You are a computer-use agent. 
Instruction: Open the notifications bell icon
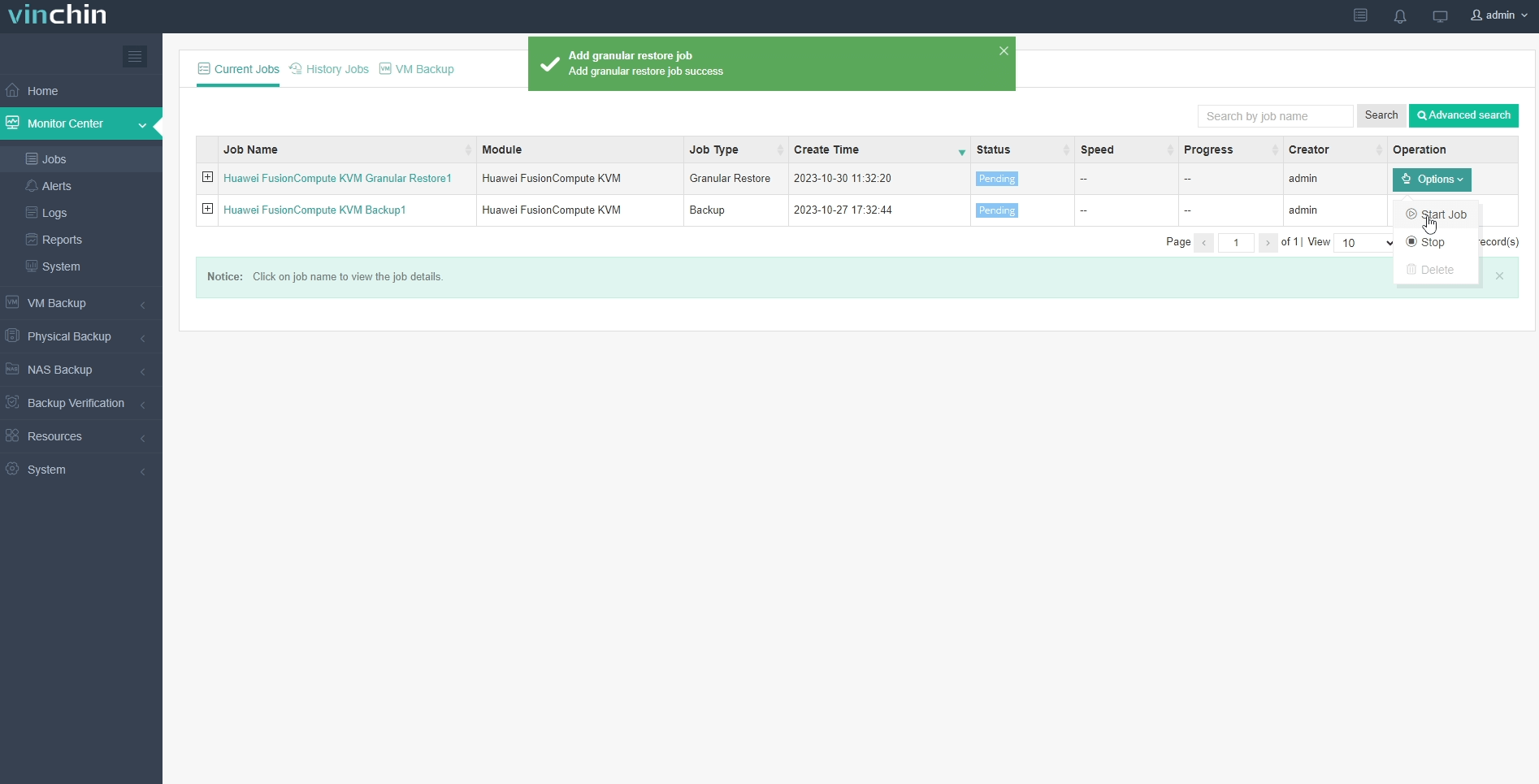[x=1400, y=16]
